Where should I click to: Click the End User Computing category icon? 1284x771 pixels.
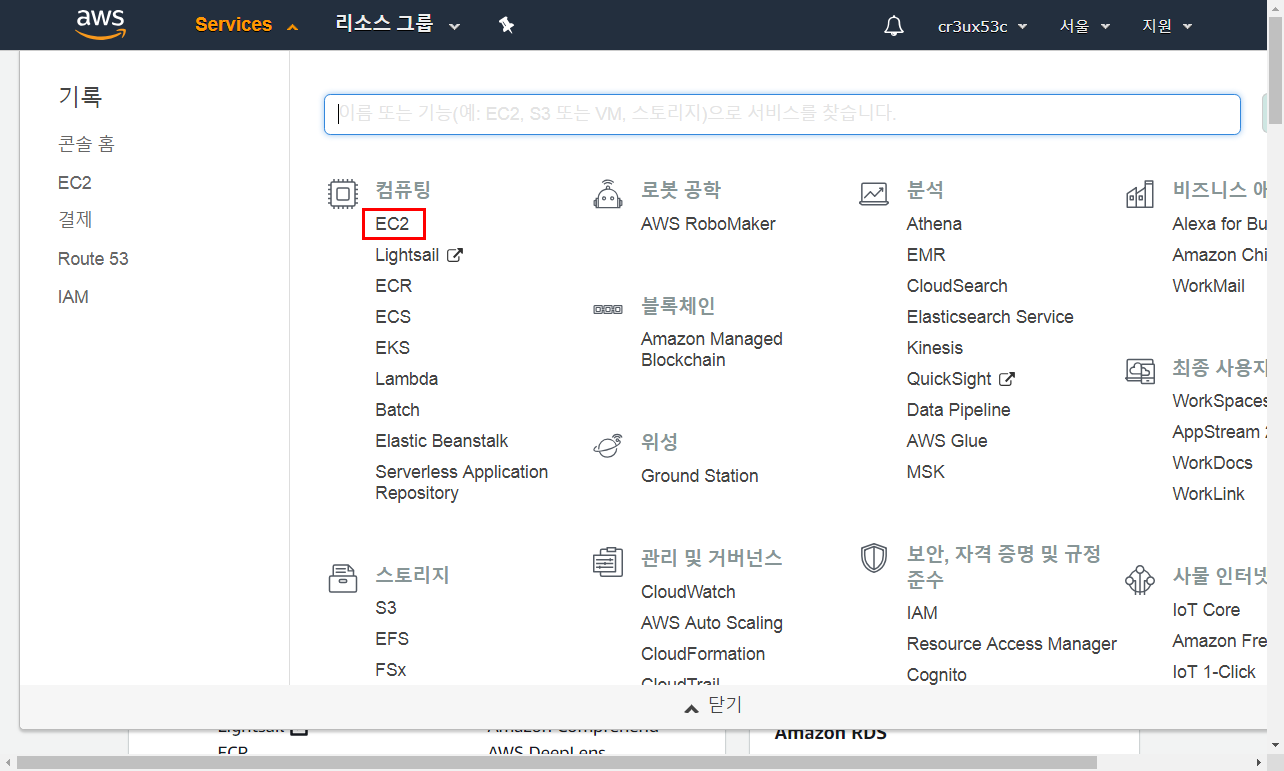pyautogui.click(x=1140, y=370)
